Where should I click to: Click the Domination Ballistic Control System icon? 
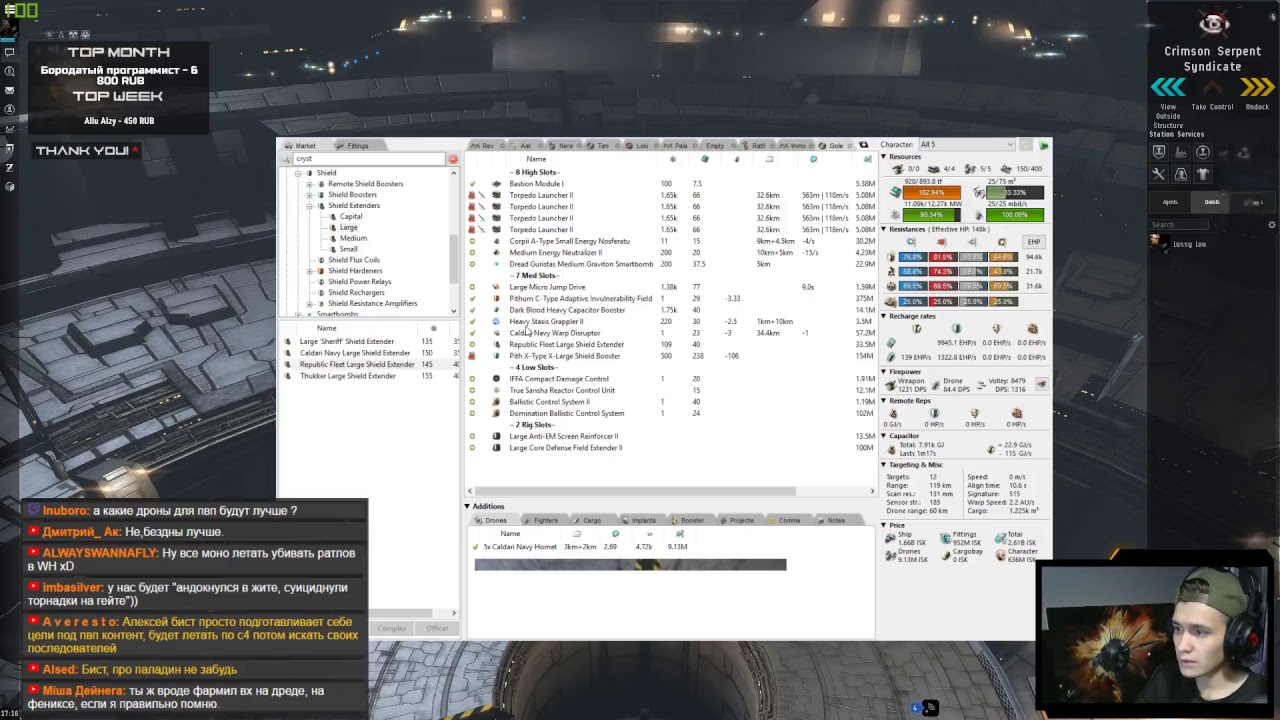[x=497, y=413]
